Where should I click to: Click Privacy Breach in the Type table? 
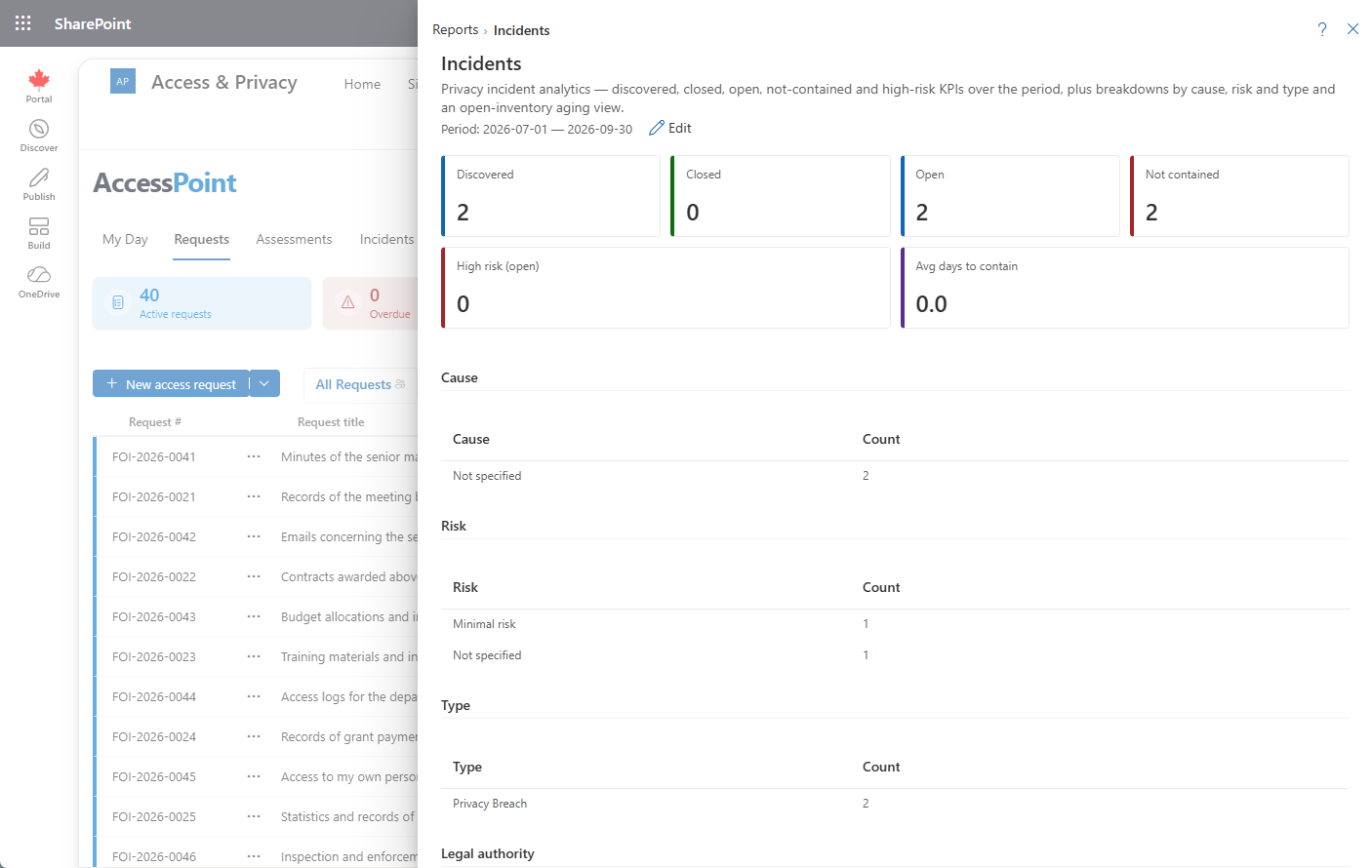(x=490, y=804)
